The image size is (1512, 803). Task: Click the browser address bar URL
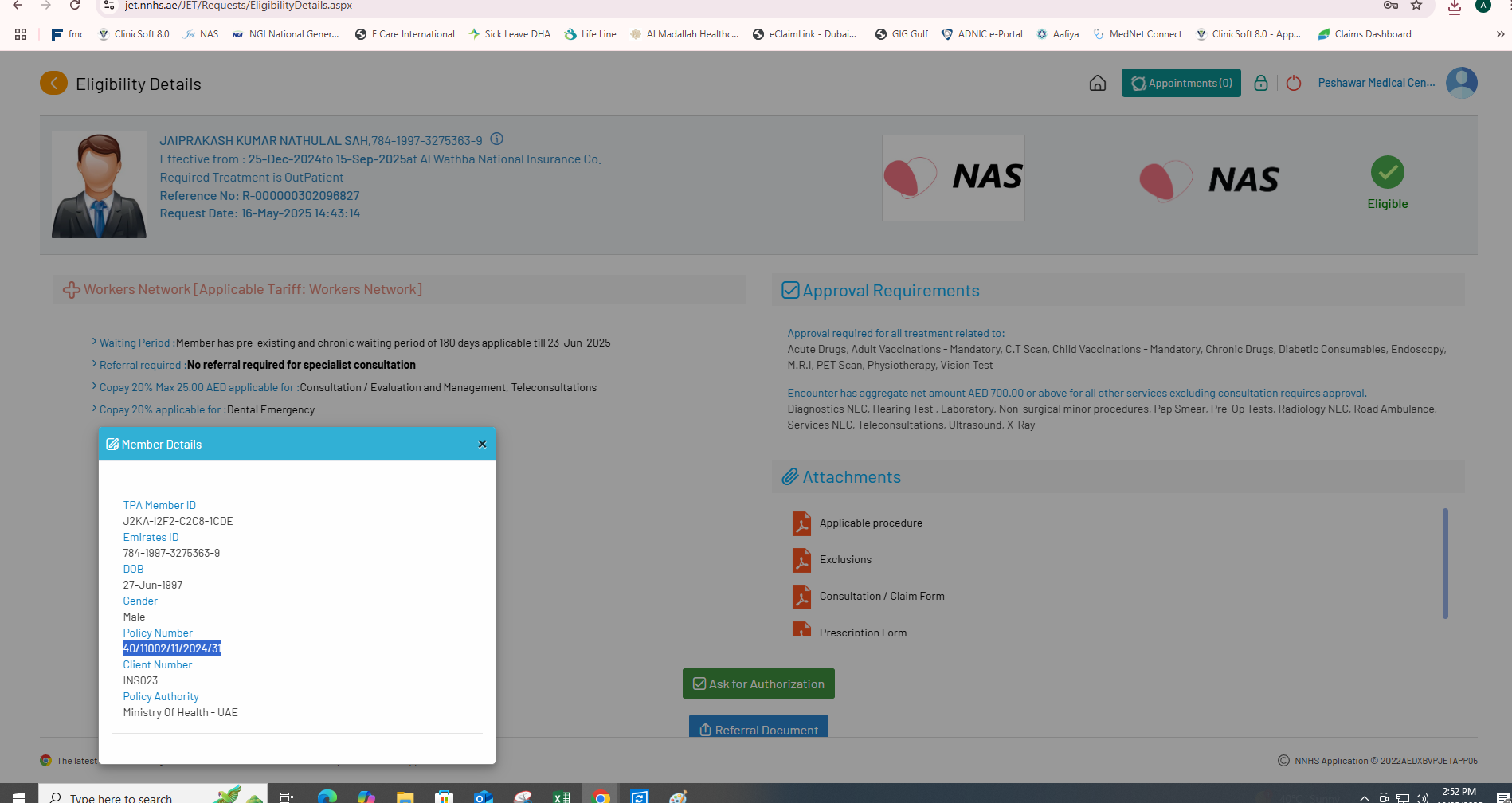coord(238,6)
